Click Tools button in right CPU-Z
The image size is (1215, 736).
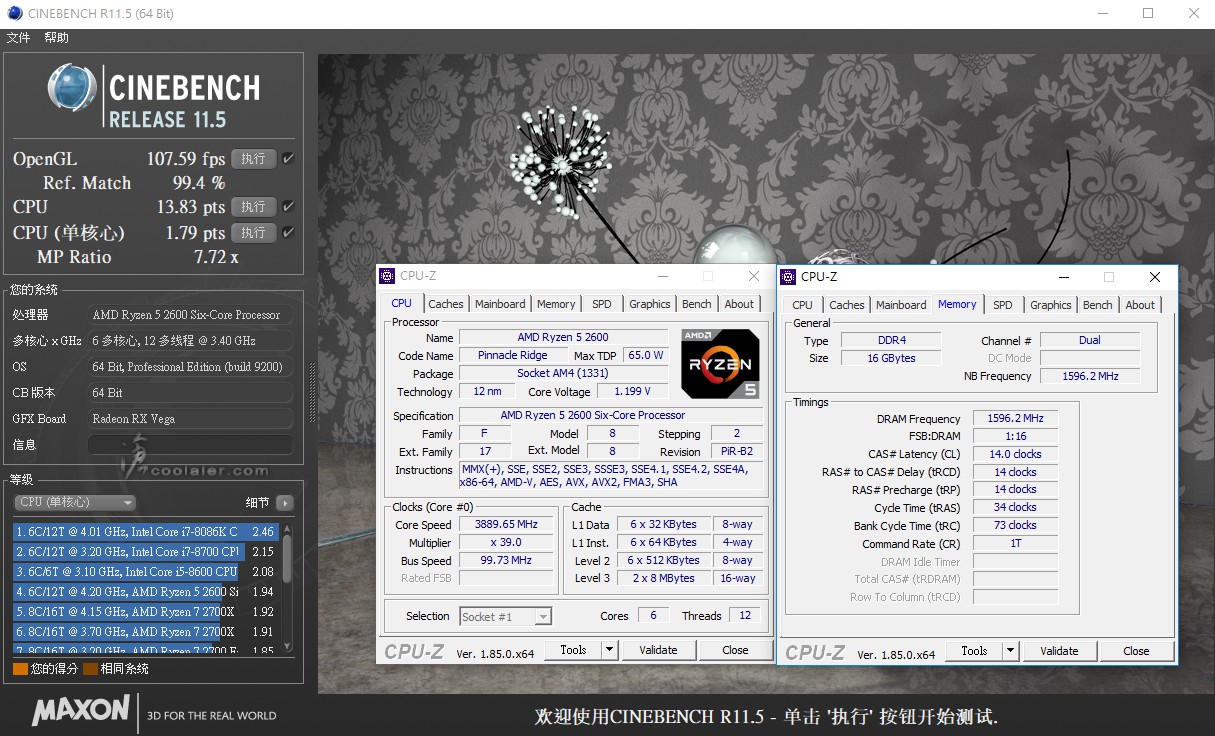[x=974, y=651]
